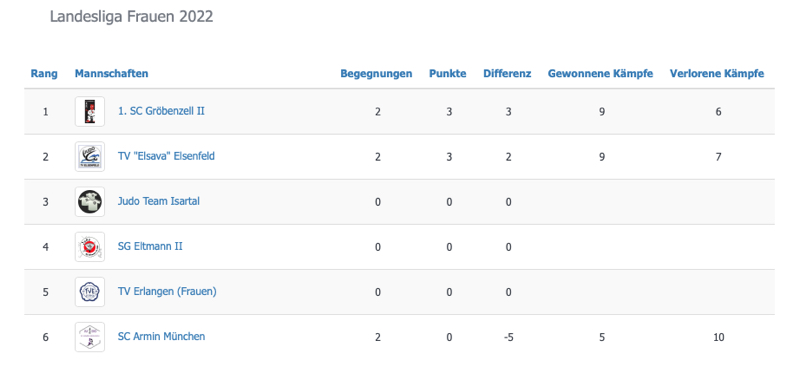The height and width of the screenshot is (387, 800).
Task: Open the TV Erlangen (Frauen) club logo
Action: [90, 292]
